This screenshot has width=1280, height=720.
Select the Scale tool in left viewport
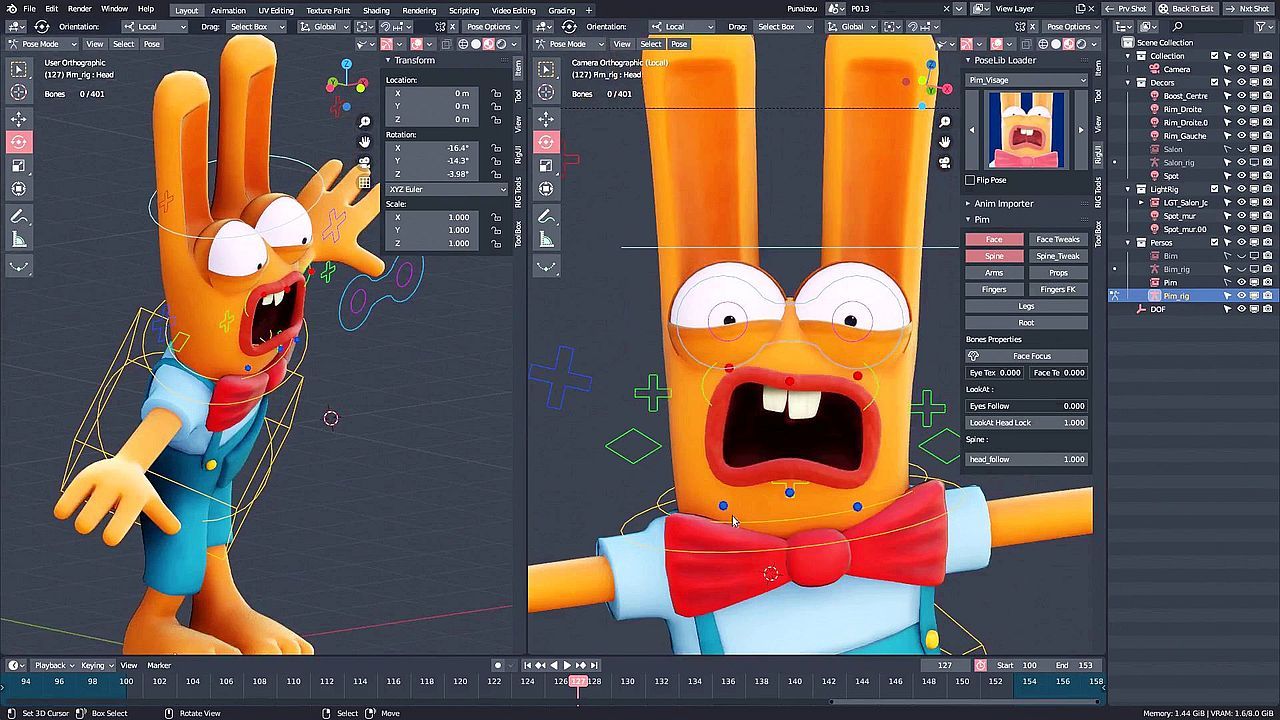click(18, 165)
